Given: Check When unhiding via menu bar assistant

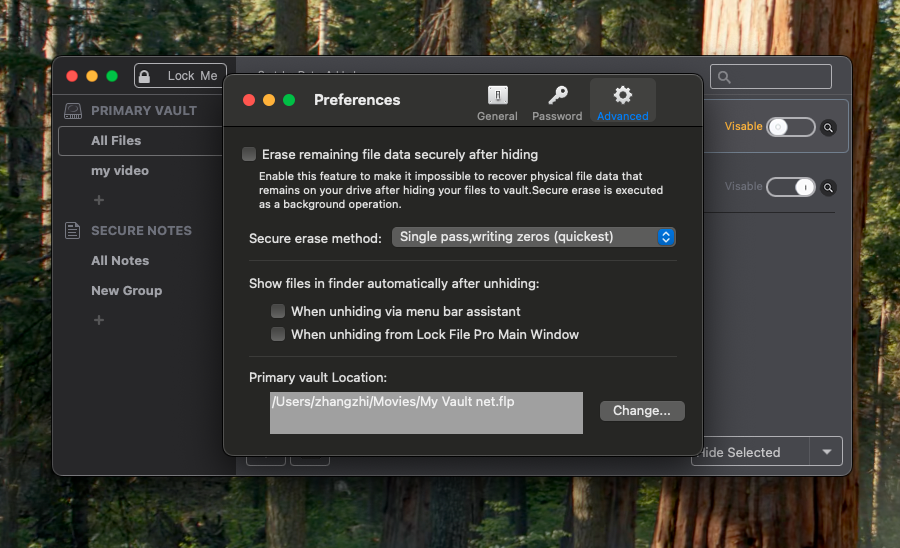Looking at the screenshot, I should pos(278,311).
